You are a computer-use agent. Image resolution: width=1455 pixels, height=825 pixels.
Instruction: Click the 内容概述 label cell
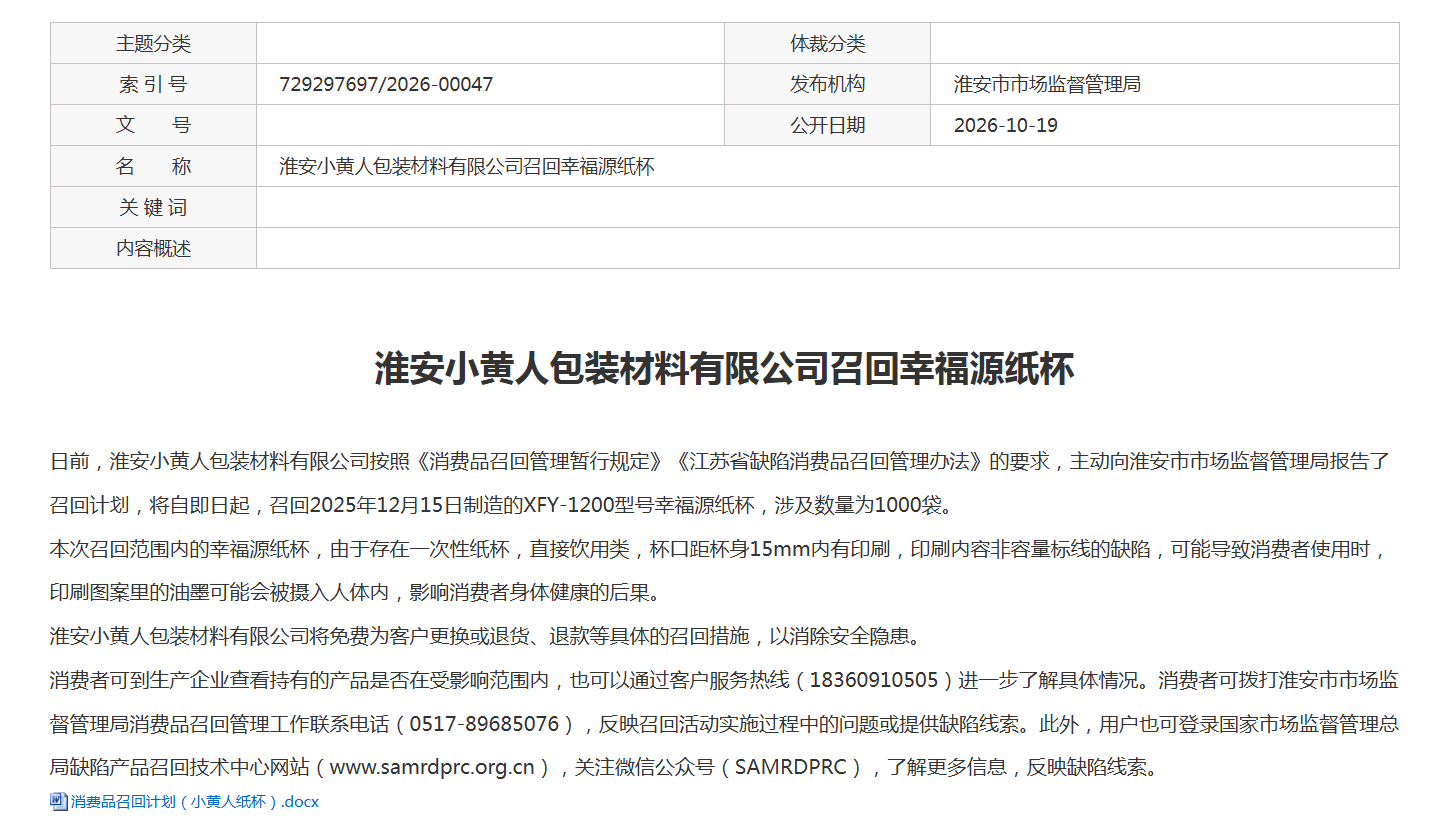click(x=153, y=248)
